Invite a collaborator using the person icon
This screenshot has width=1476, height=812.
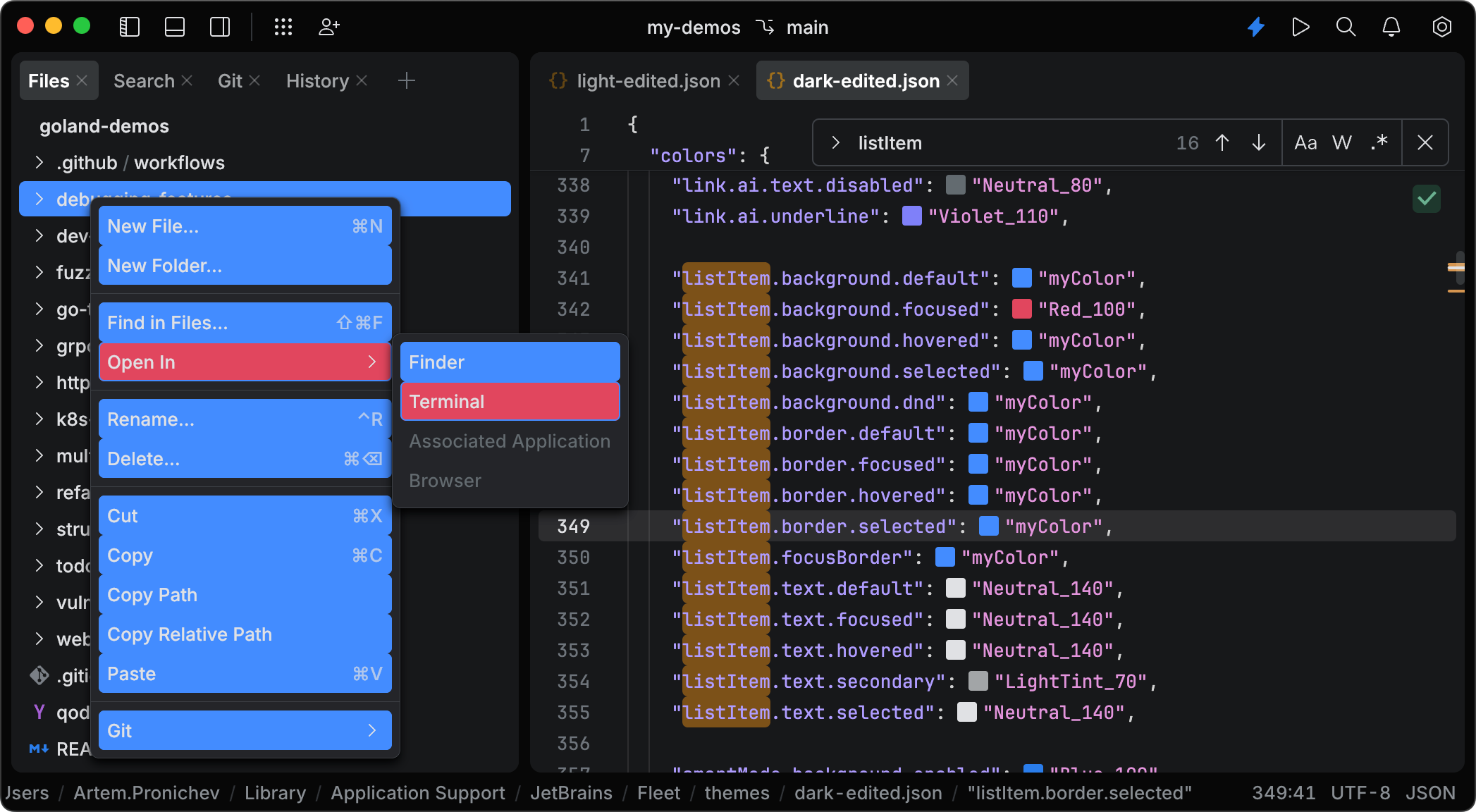[x=328, y=27]
